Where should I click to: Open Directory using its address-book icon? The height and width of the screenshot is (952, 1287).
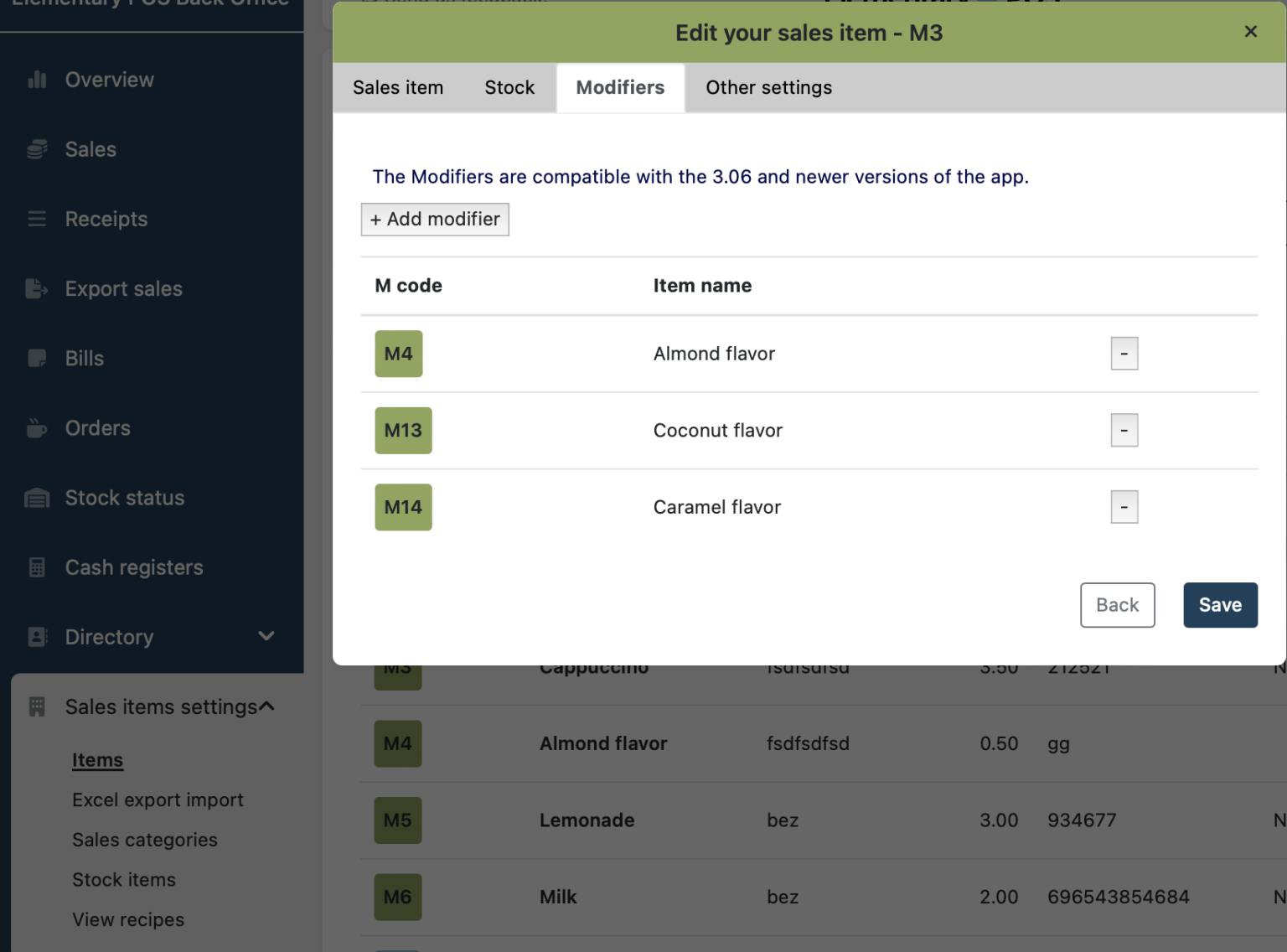tap(37, 637)
